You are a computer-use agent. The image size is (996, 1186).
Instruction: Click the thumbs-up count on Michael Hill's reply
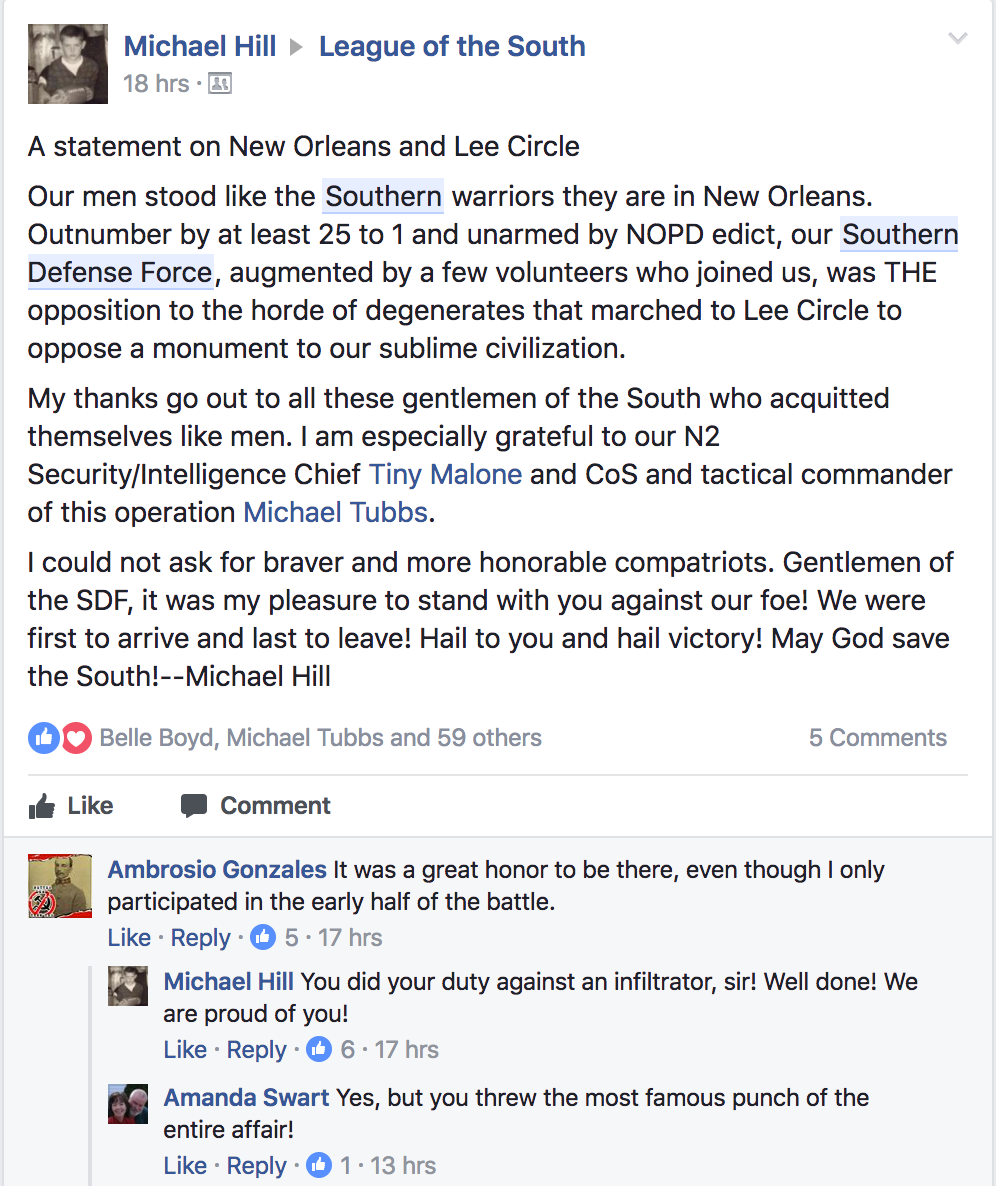[319, 1049]
